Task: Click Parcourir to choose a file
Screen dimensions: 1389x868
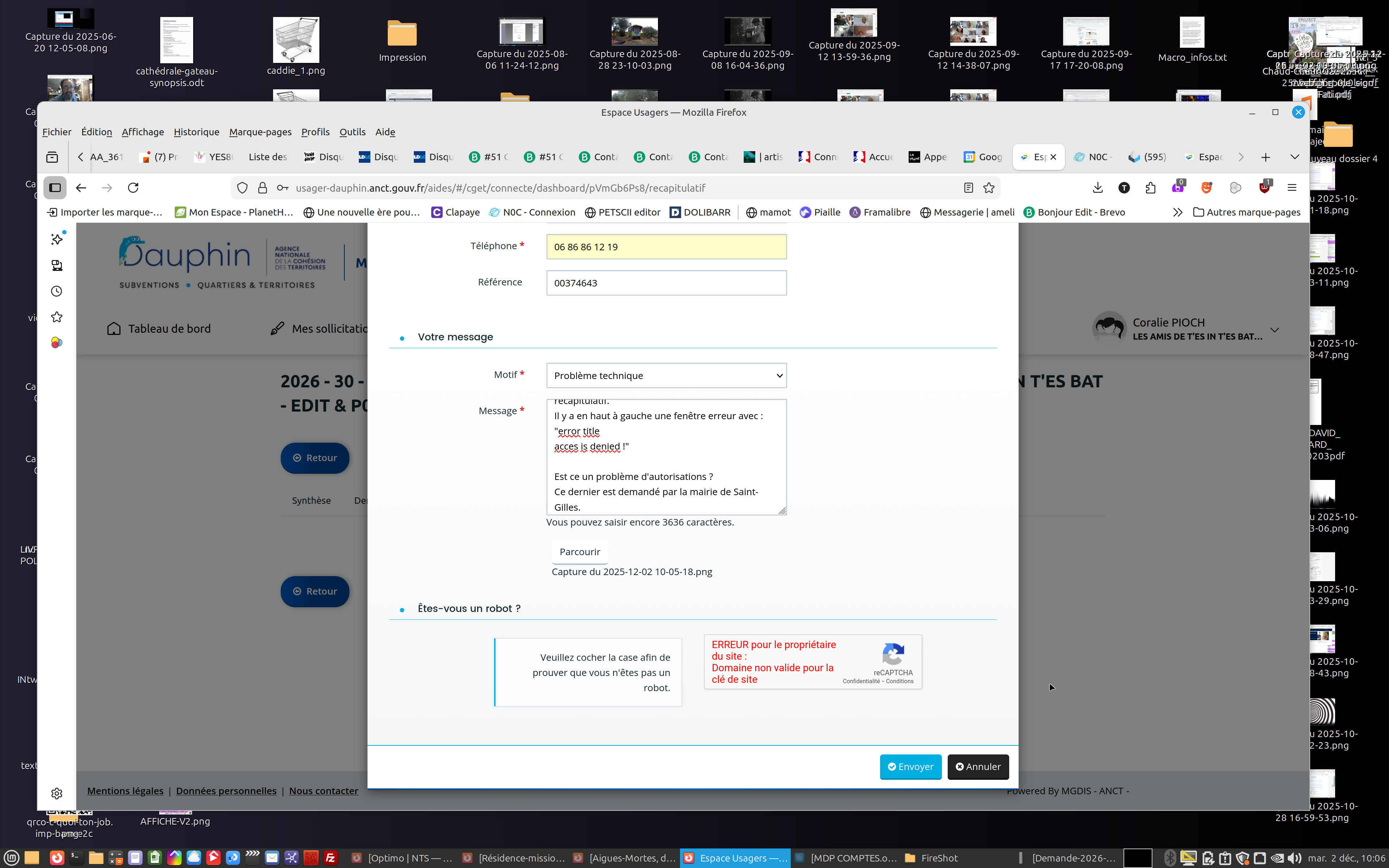Action: (579, 552)
